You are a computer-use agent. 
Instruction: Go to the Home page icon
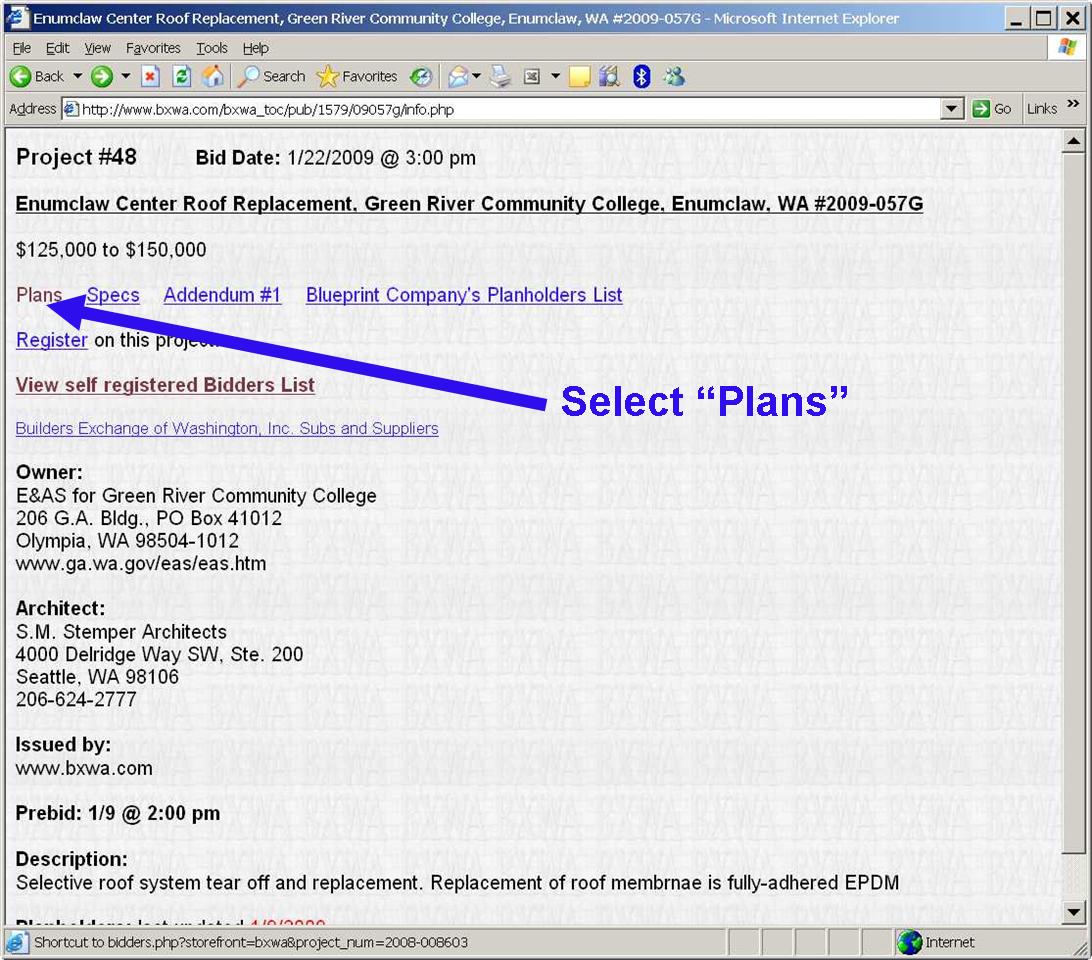(212, 77)
